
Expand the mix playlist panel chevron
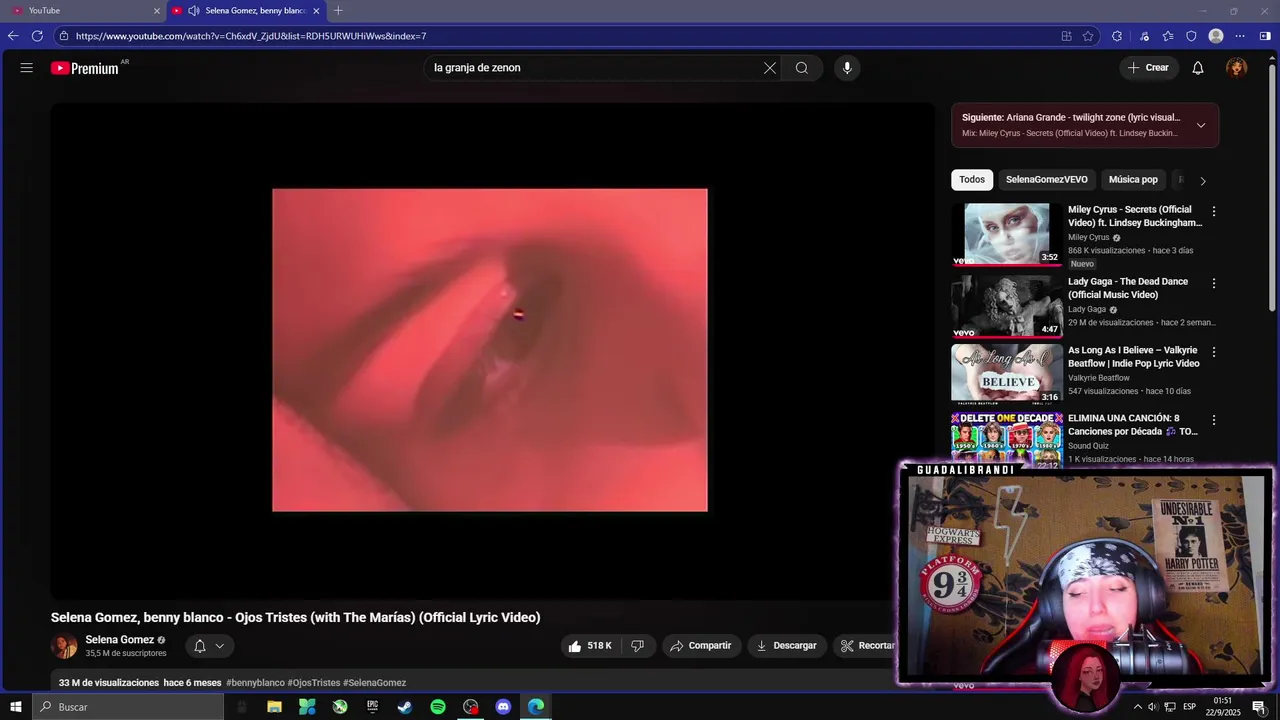coord(1201,125)
